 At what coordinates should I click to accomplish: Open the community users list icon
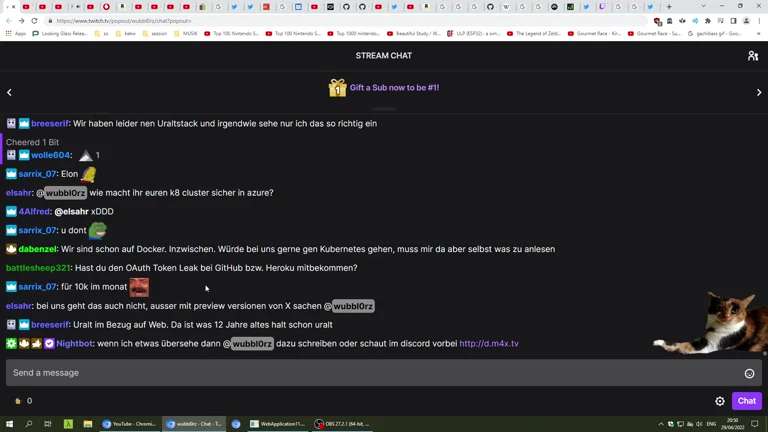click(753, 56)
